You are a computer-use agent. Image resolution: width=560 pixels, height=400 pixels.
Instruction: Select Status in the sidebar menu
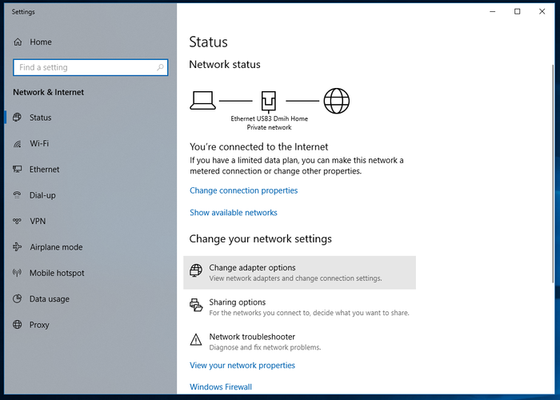40,118
